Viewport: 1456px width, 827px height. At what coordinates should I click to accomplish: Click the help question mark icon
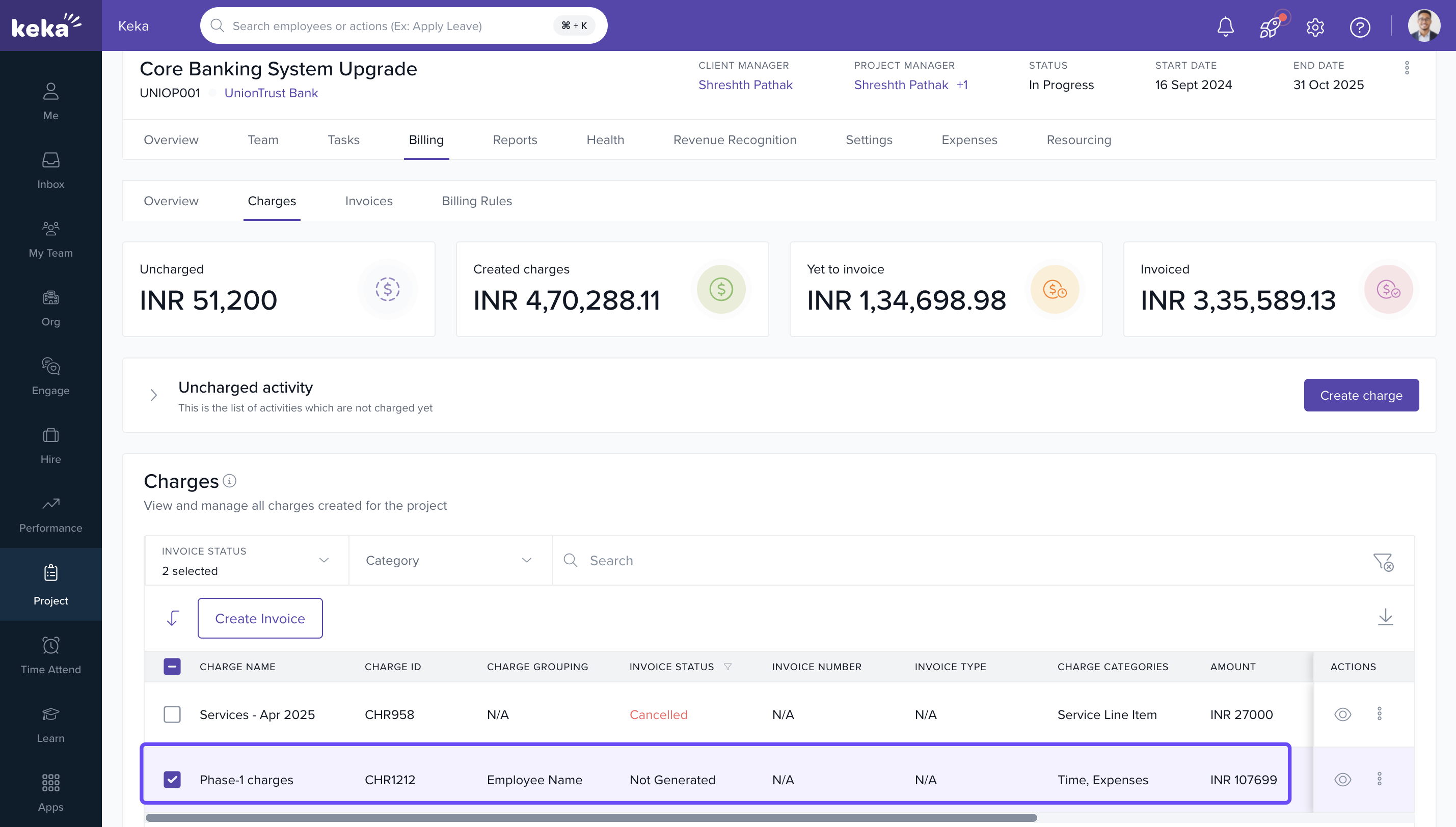(x=1359, y=26)
